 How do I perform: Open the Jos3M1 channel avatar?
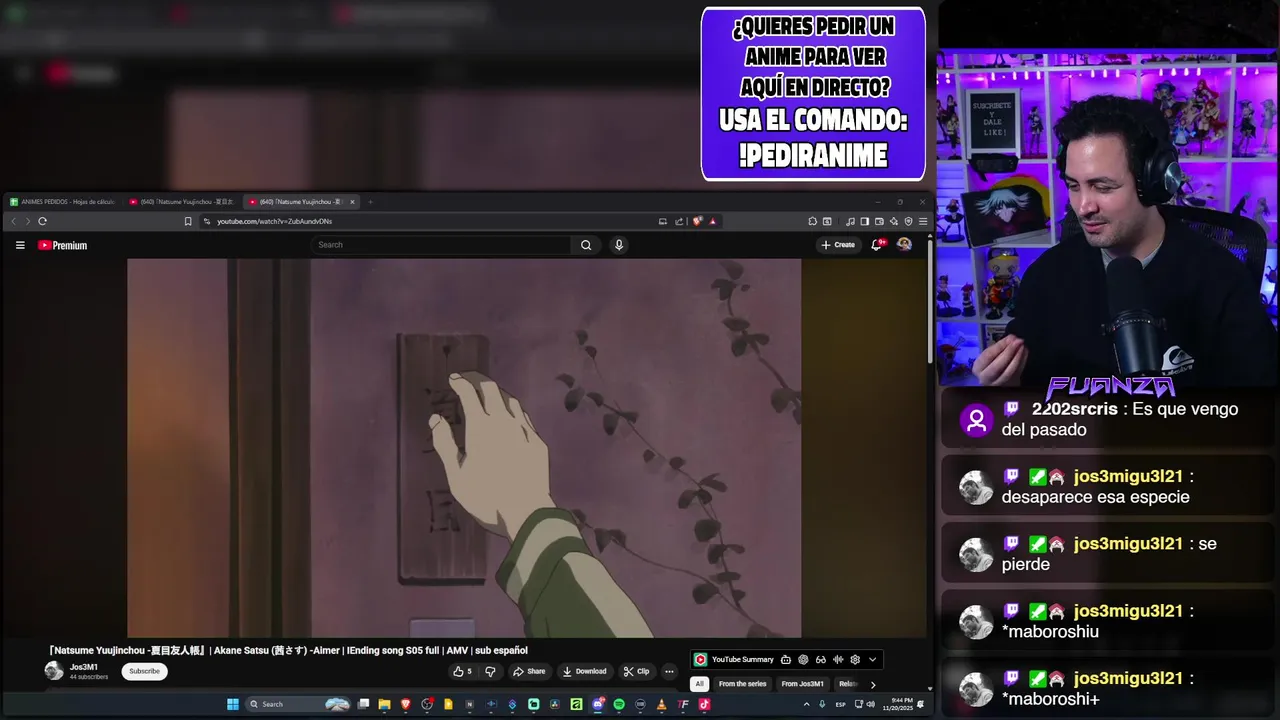pos(54,671)
